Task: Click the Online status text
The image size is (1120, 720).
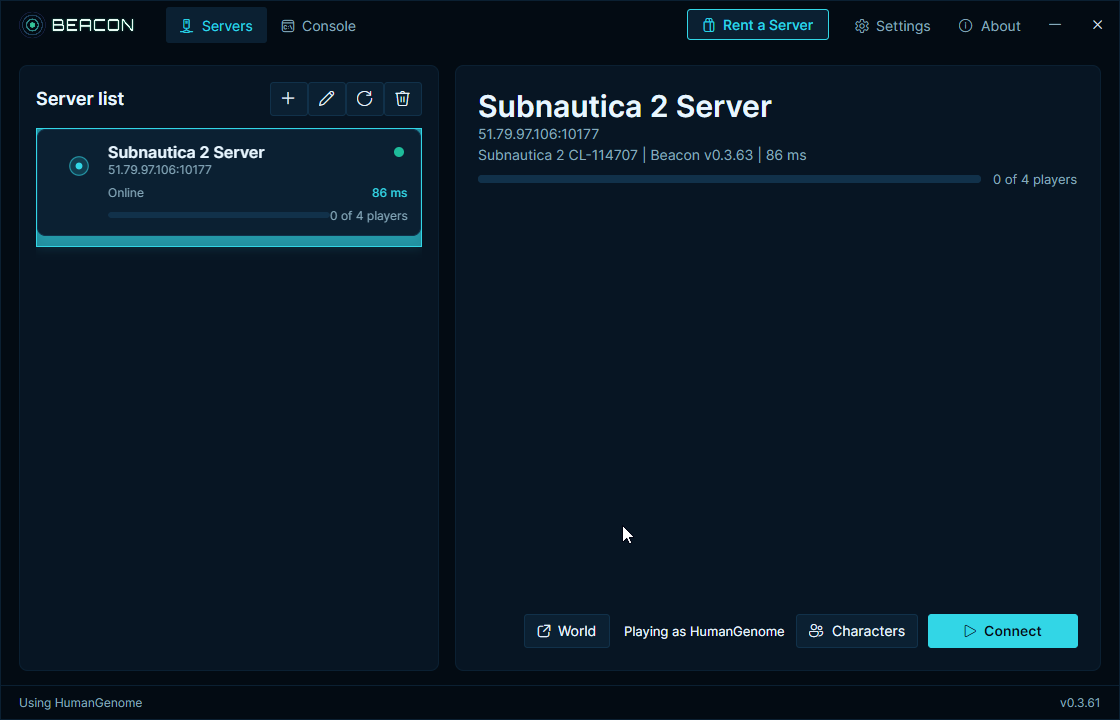Action: pos(126,193)
